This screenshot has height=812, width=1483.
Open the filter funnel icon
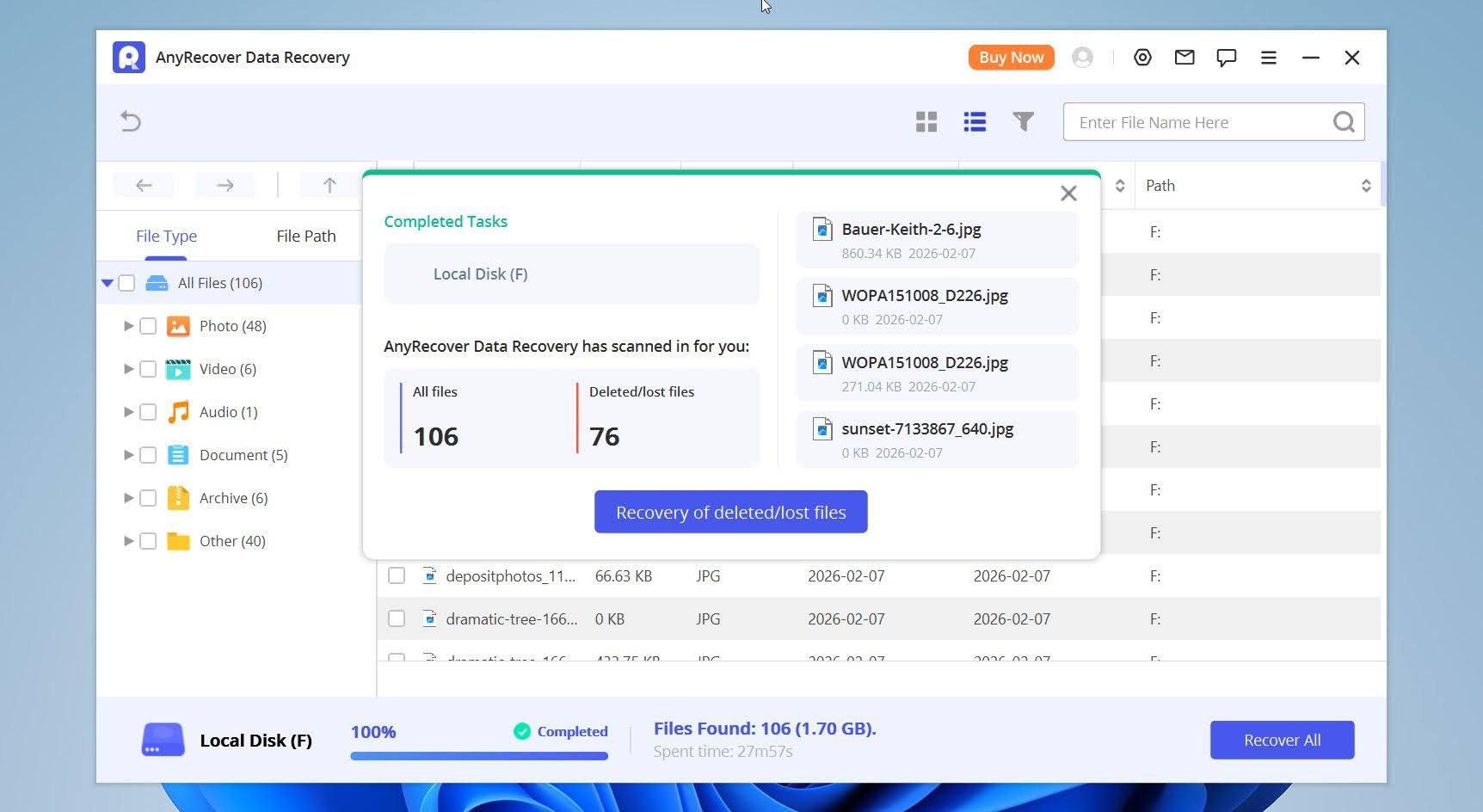pos(1023,122)
